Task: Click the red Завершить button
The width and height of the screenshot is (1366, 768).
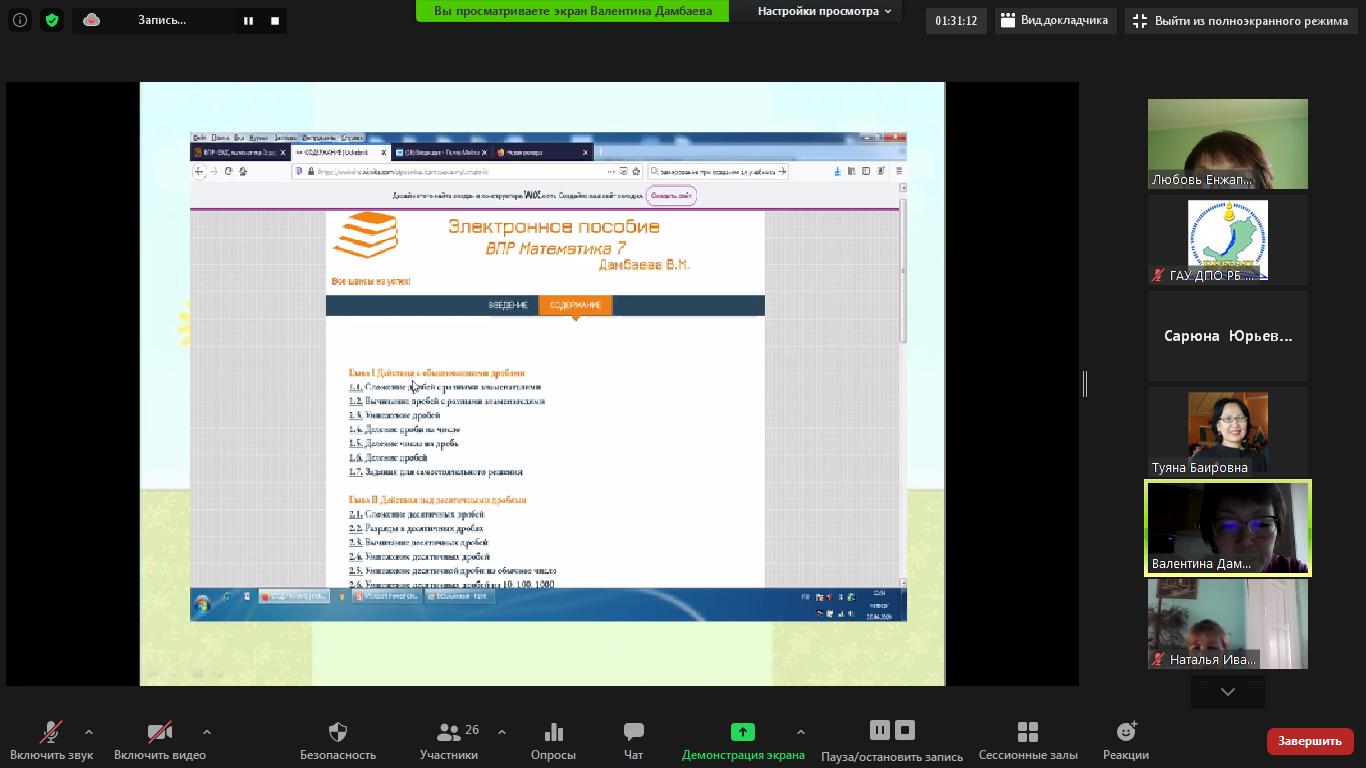Action: click(1310, 741)
